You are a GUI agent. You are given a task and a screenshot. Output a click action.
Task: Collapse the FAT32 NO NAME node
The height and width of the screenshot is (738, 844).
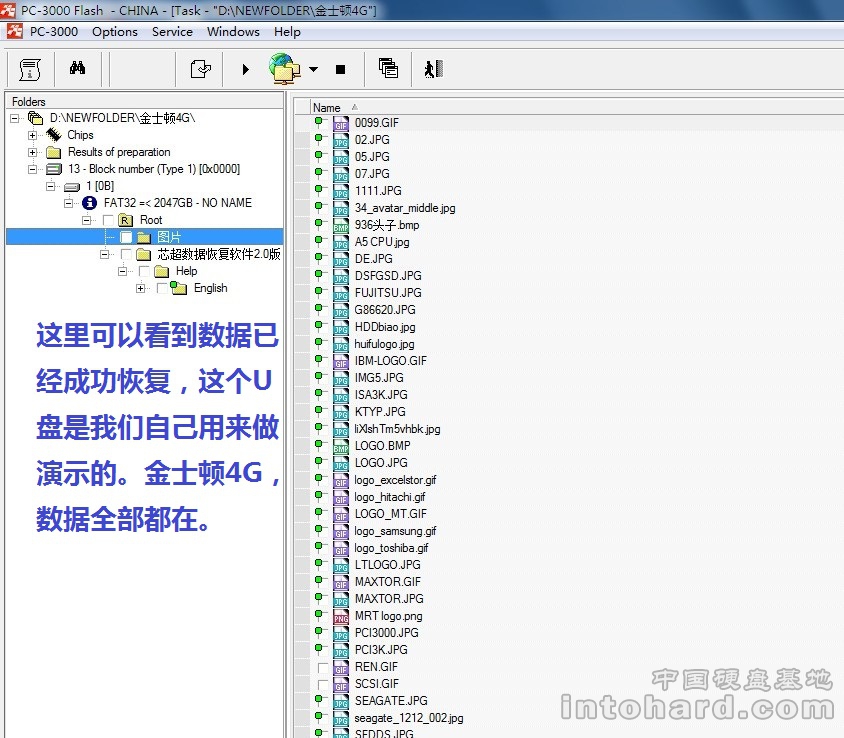tap(68, 203)
